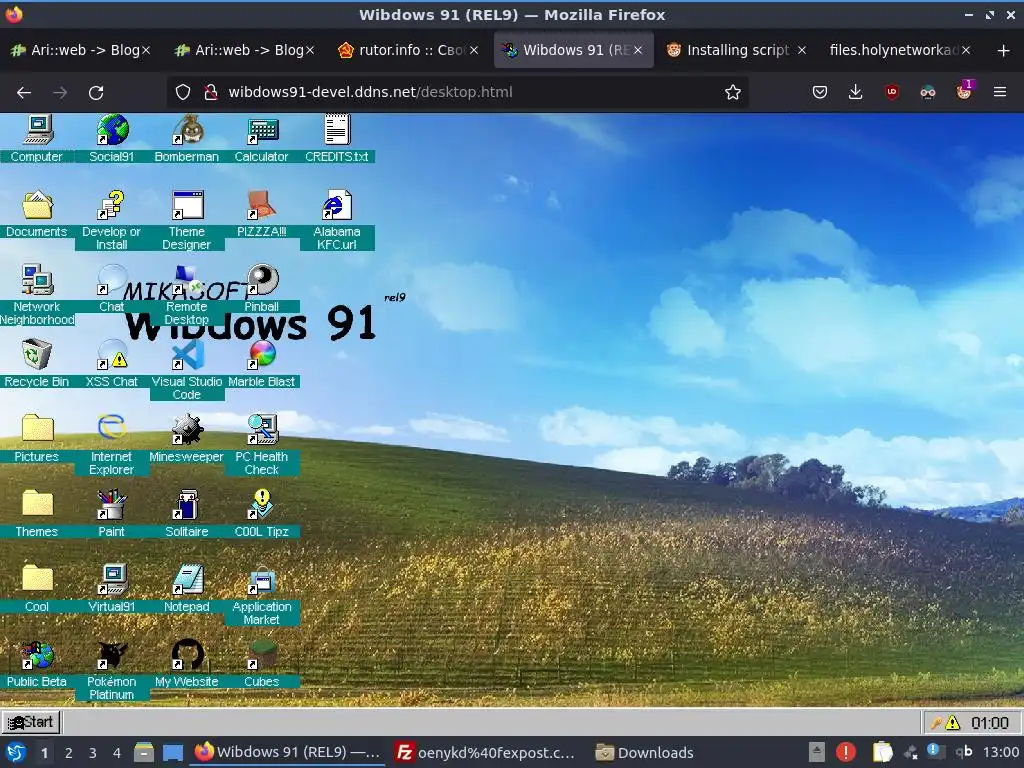
Task: Open the Computer desktop icon
Action: coord(37,129)
